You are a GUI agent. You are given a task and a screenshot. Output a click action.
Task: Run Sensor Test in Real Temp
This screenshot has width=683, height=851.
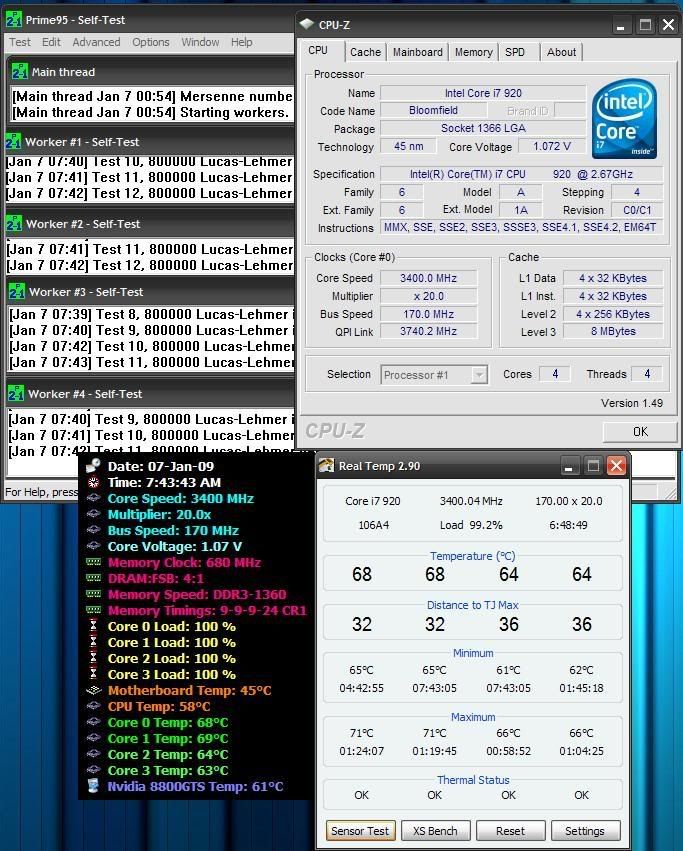click(x=360, y=831)
